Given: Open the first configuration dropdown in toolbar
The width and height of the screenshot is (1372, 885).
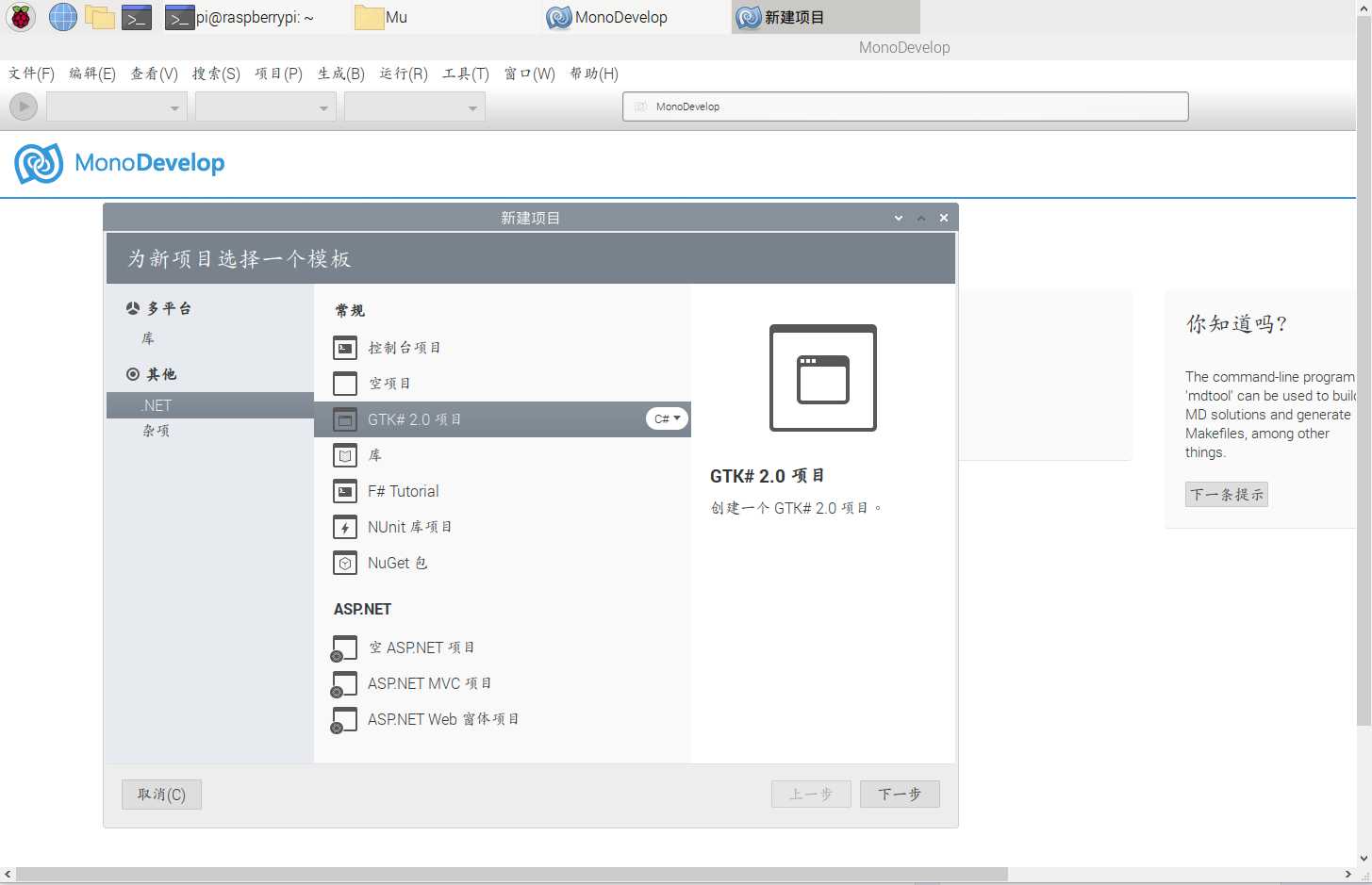Looking at the screenshot, I should coord(117,107).
